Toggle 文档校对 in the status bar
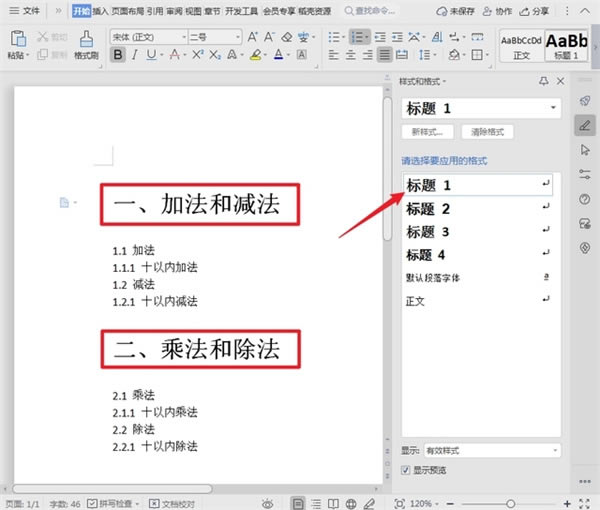 173,502
